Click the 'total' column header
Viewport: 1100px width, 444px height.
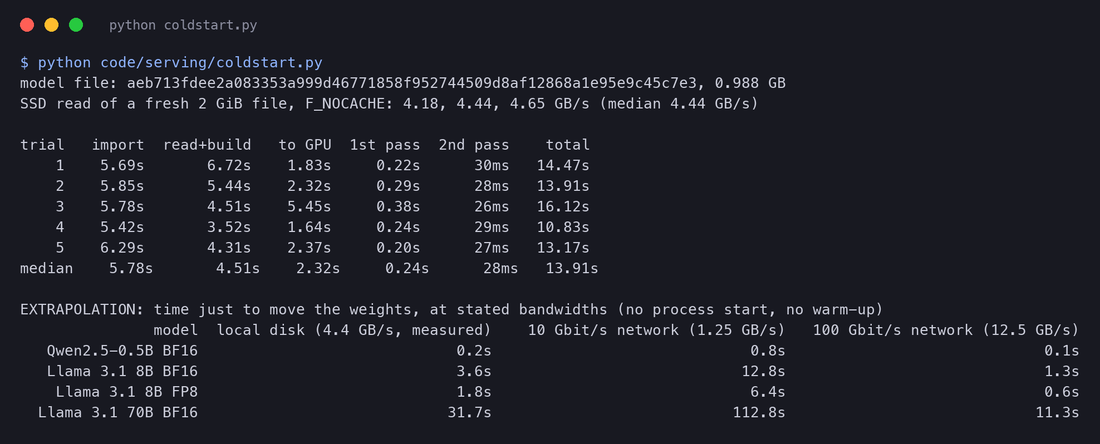coord(568,145)
